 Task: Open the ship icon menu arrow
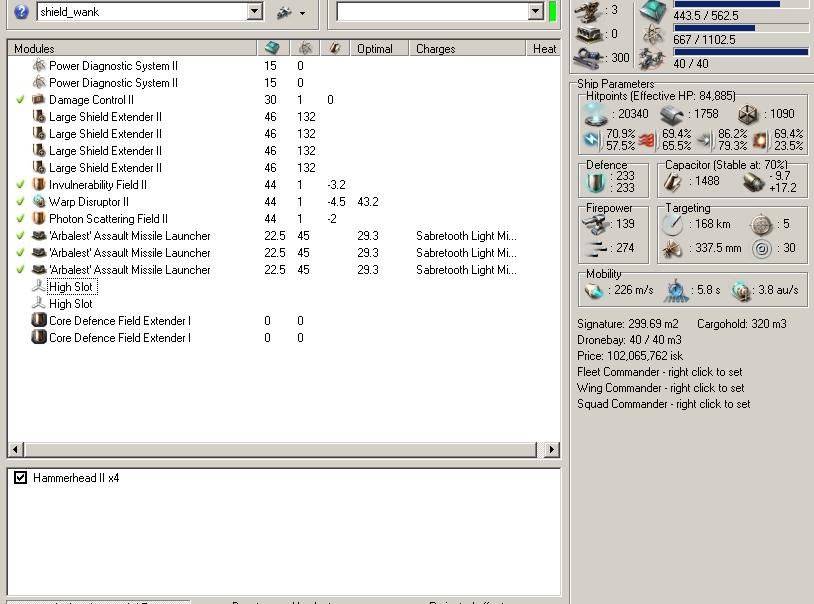pos(303,13)
